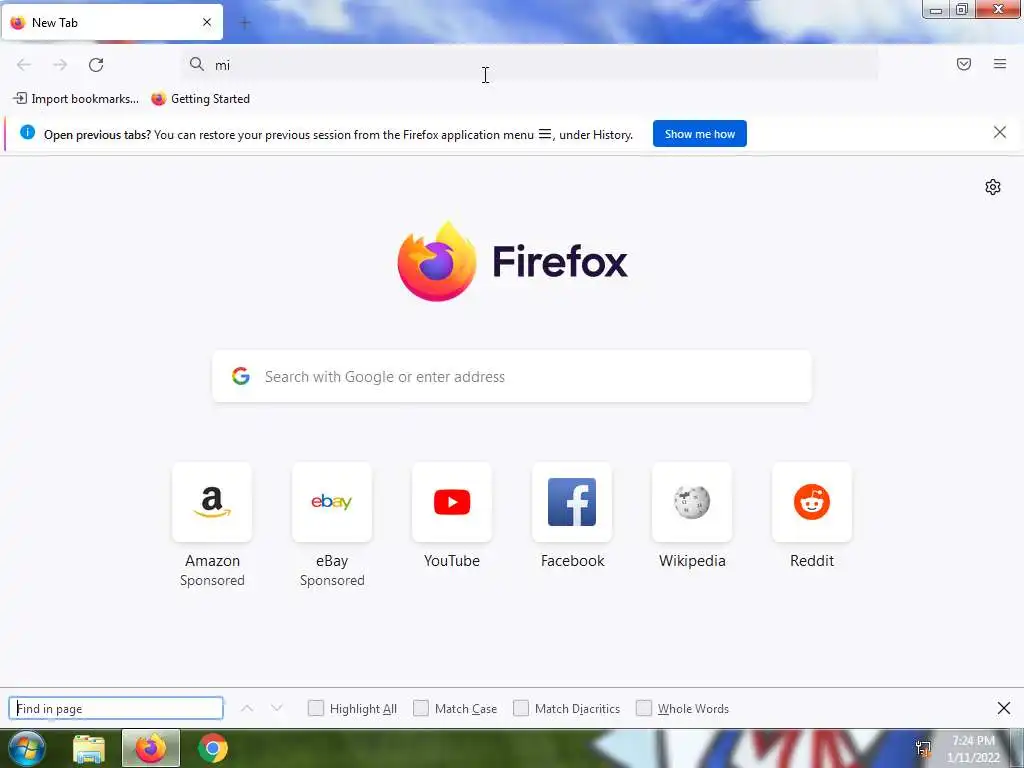Go forward using the forward arrow
This screenshot has width=1024, height=768.
[x=60, y=65]
